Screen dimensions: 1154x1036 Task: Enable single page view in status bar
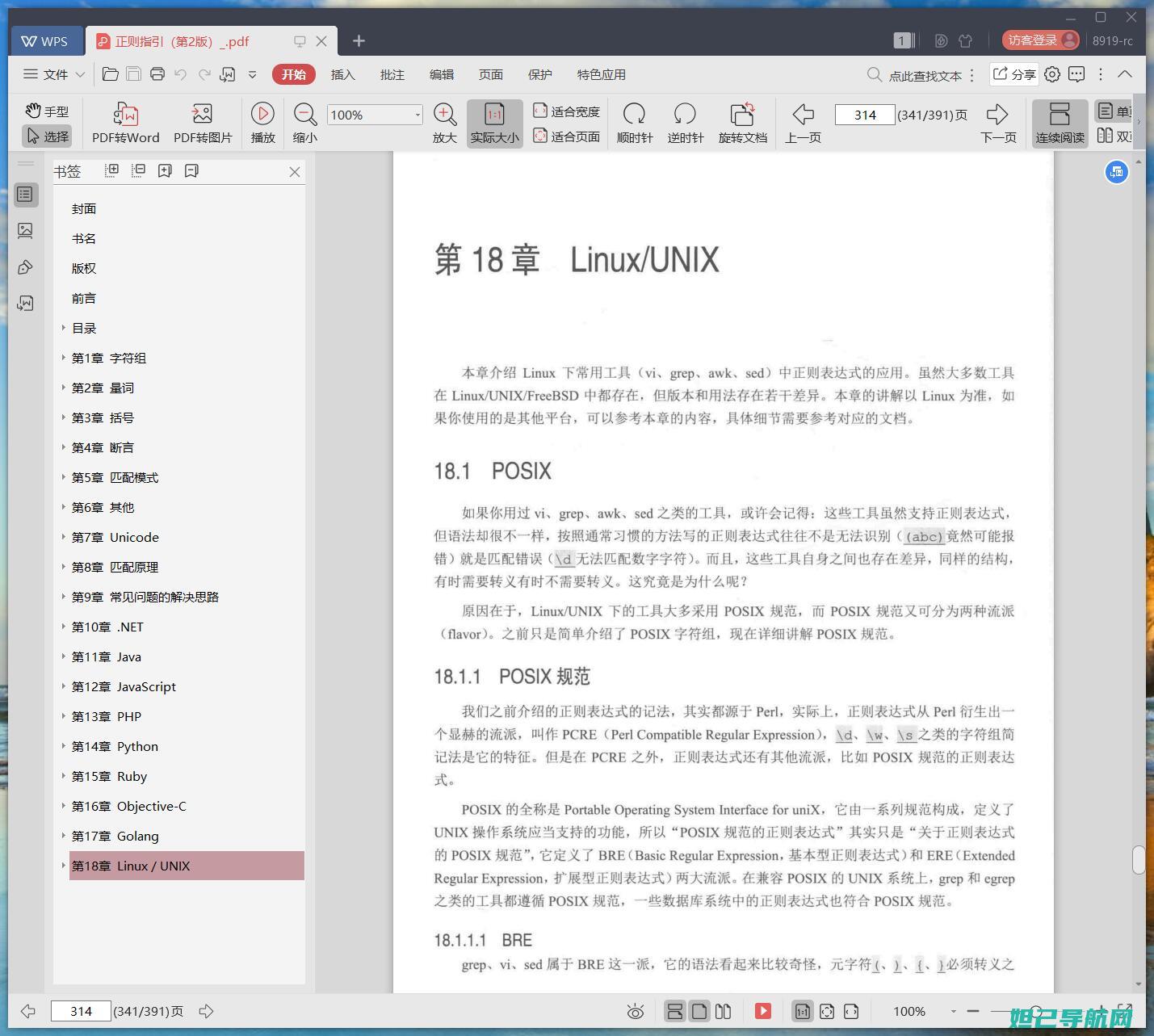click(x=699, y=1011)
